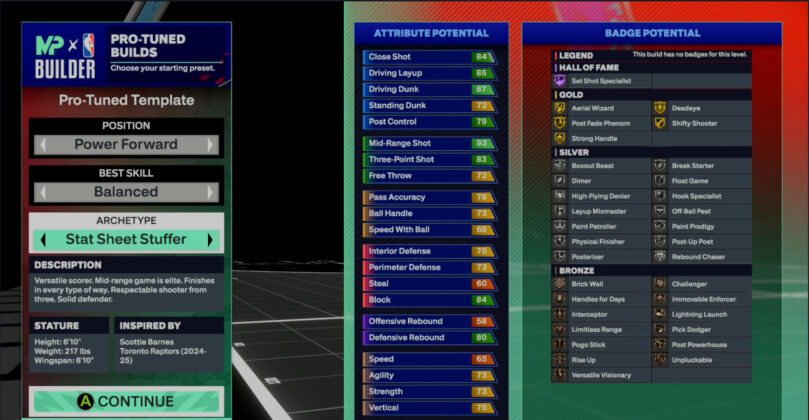Screen dimensions: 809x420
Task: Click the Vertical attribute bar
Action: (x=430, y=408)
